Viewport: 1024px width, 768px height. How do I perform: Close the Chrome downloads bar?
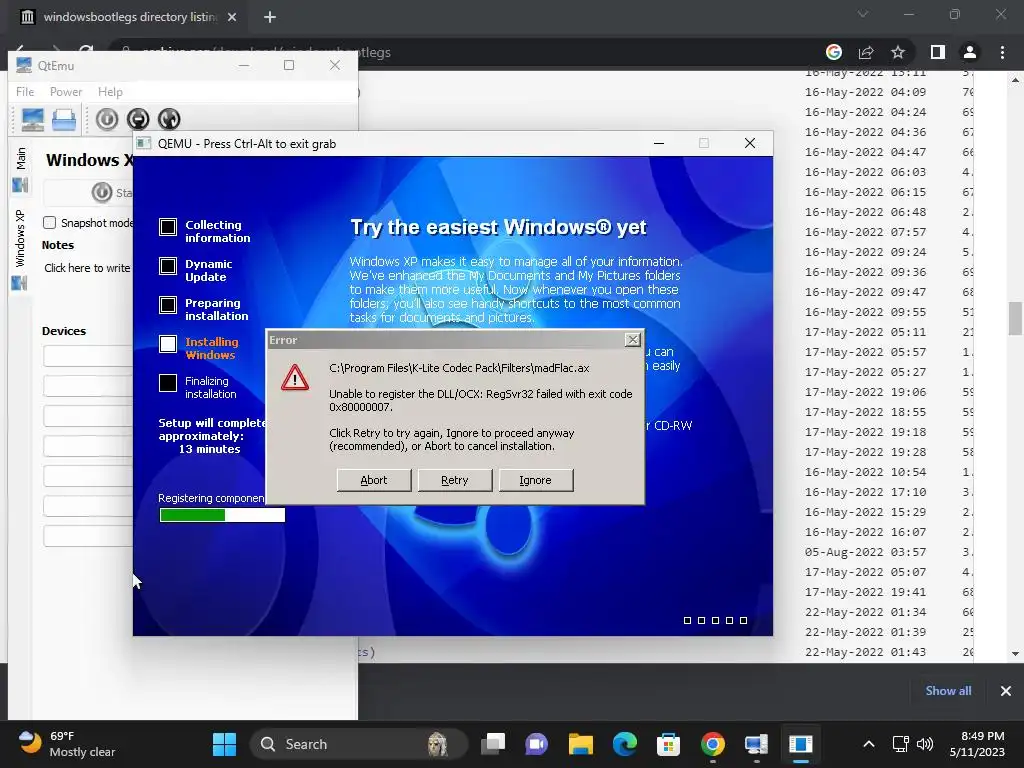tap(1006, 691)
